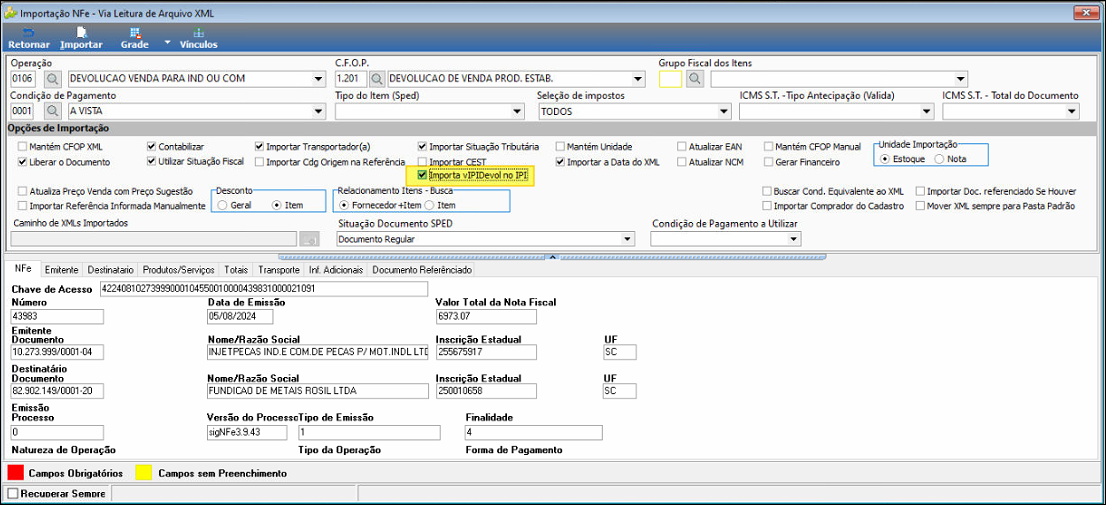Screen dimensions: 1106x505
Task: Click the Chave de Acesso field
Action: (x=263, y=288)
